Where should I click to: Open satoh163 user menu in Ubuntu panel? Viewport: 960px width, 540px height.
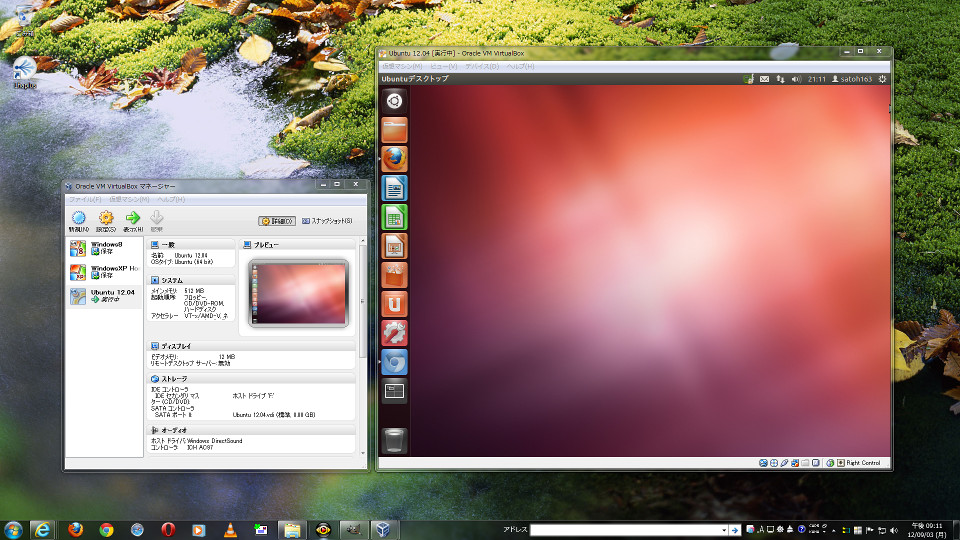click(x=852, y=79)
